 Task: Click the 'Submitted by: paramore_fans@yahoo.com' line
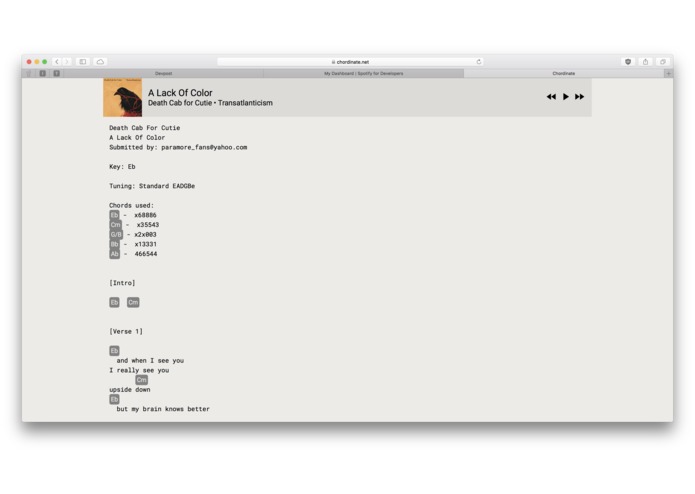coord(178,147)
